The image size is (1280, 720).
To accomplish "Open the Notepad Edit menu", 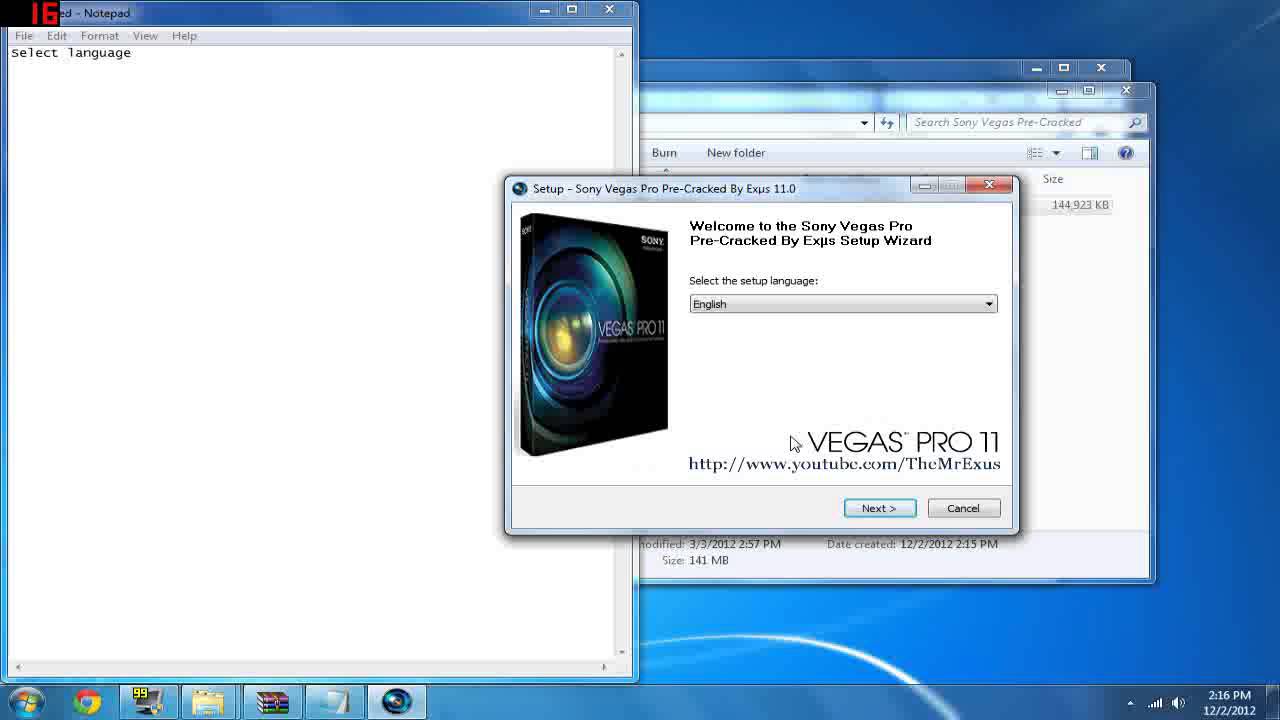I will 57,36.
